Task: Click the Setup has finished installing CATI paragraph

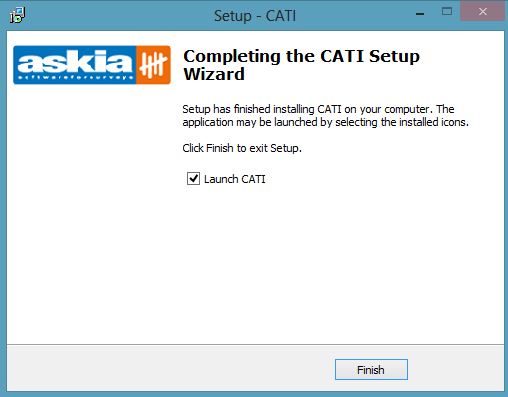Action: (325, 115)
